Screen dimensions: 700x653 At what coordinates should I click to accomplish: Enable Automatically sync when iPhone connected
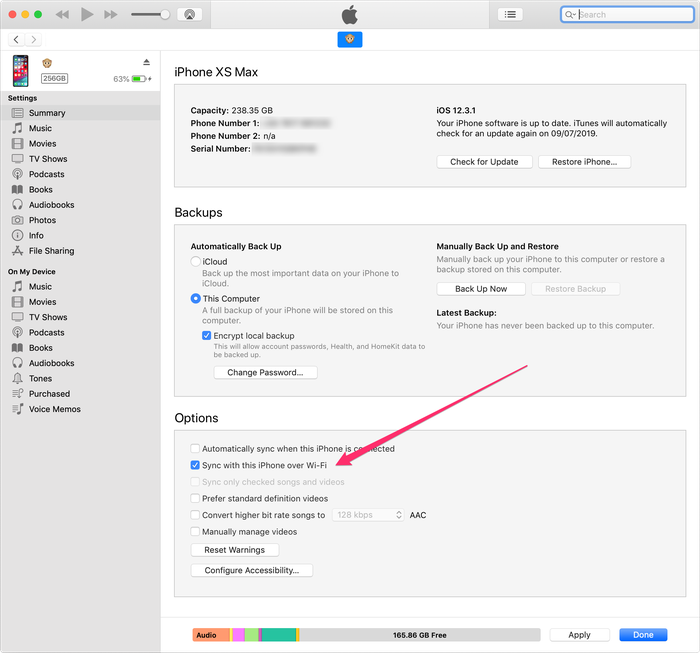pos(195,448)
